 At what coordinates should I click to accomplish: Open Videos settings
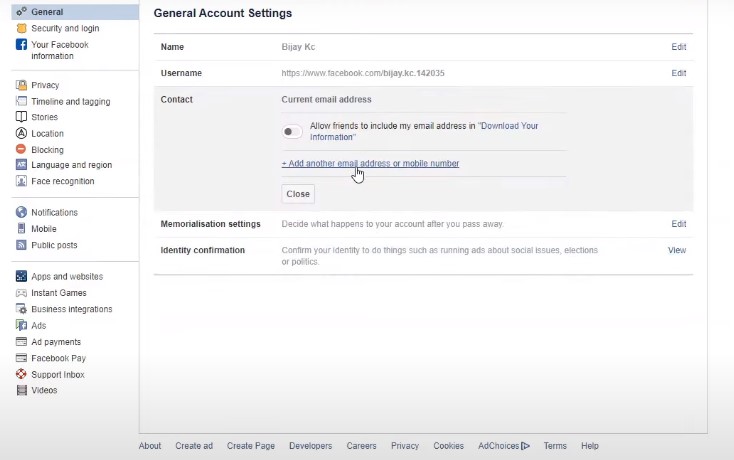click(44, 390)
